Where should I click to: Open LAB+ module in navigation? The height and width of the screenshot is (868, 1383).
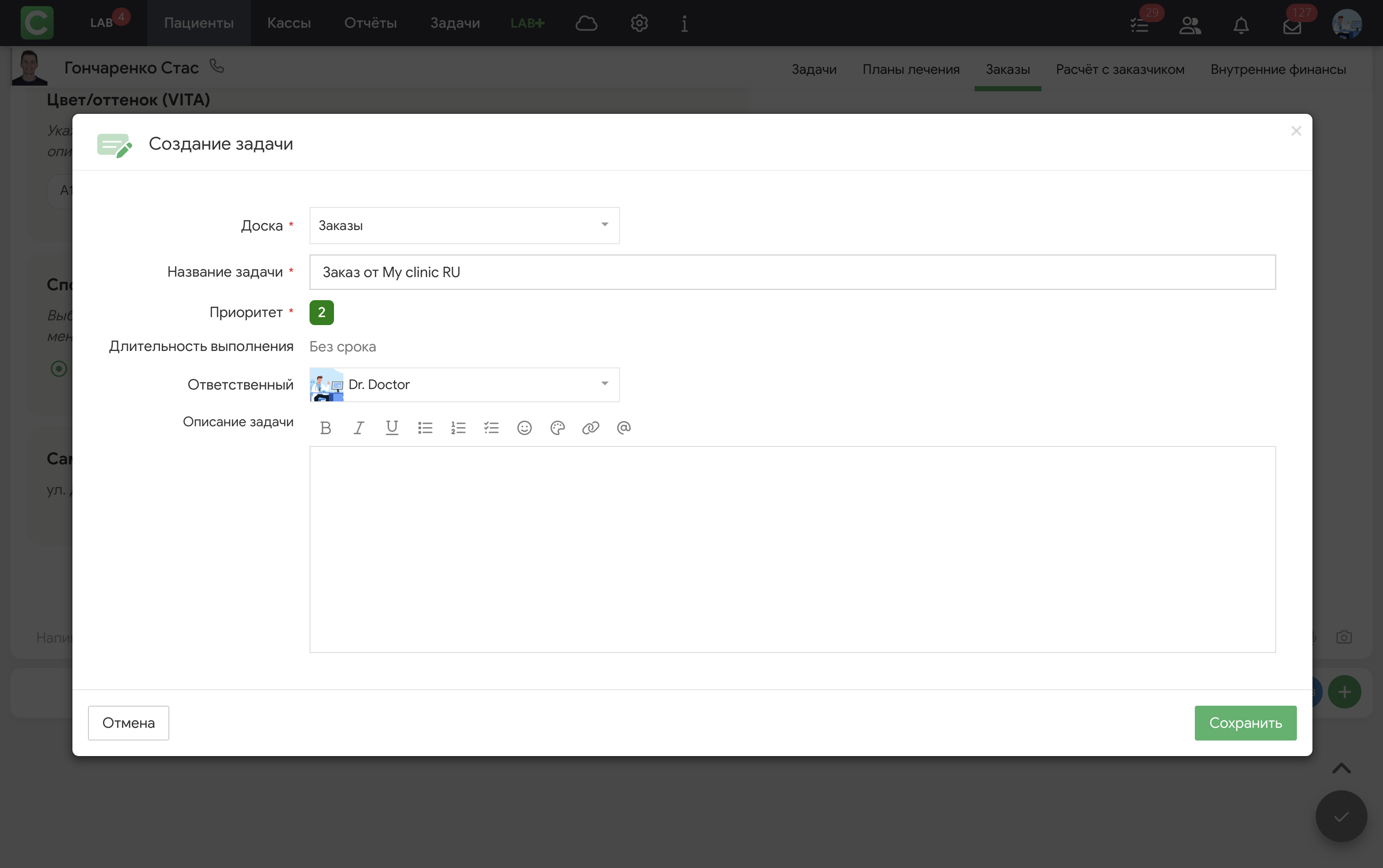pyautogui.click(x=527, y=23)
